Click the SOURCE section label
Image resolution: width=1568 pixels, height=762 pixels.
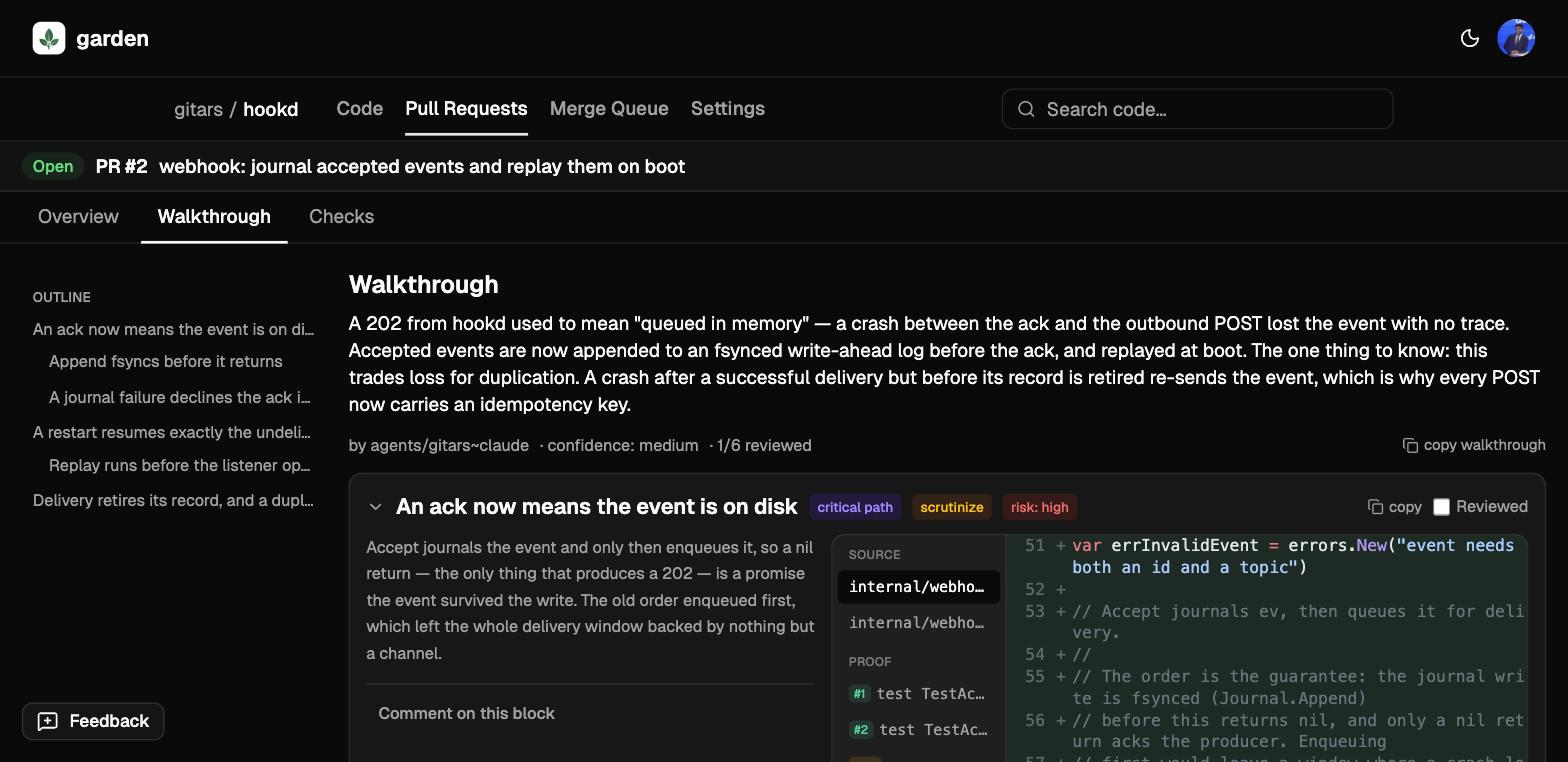point(875,554)
